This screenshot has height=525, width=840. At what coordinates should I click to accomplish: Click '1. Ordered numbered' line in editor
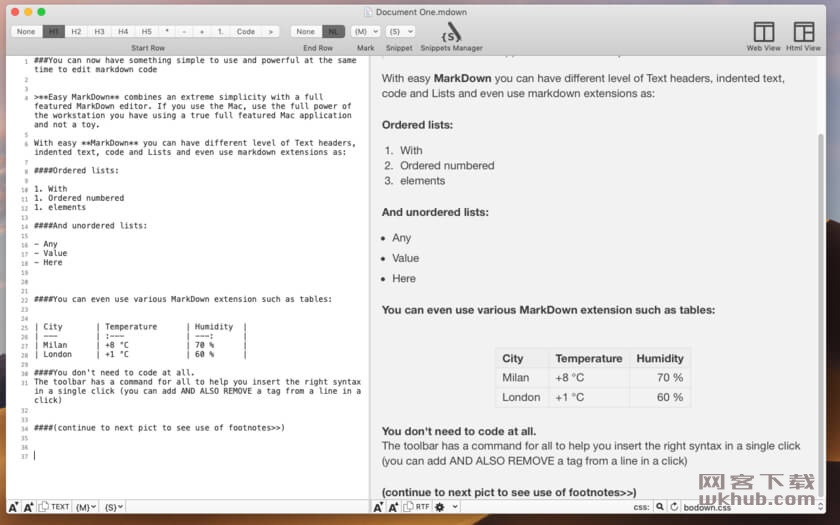(79, 198)
